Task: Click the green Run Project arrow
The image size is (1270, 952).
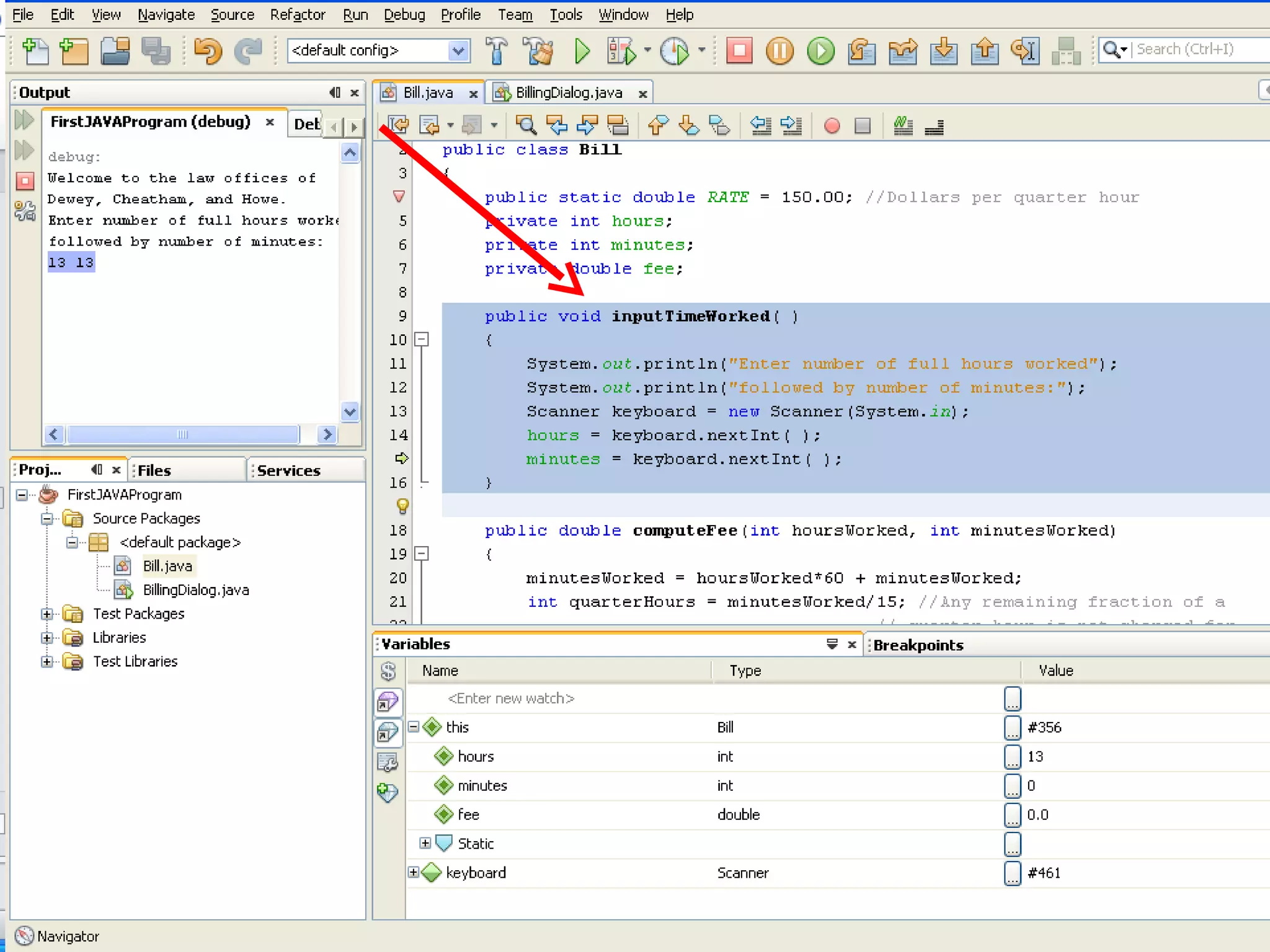Action: (x=582, y=51)
